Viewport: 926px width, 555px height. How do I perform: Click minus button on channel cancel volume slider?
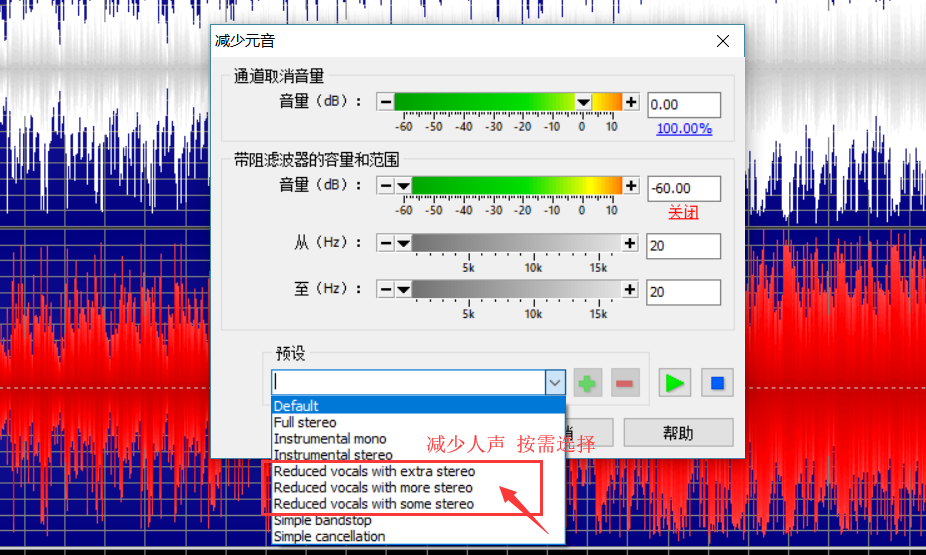click(x=385, y=102)
